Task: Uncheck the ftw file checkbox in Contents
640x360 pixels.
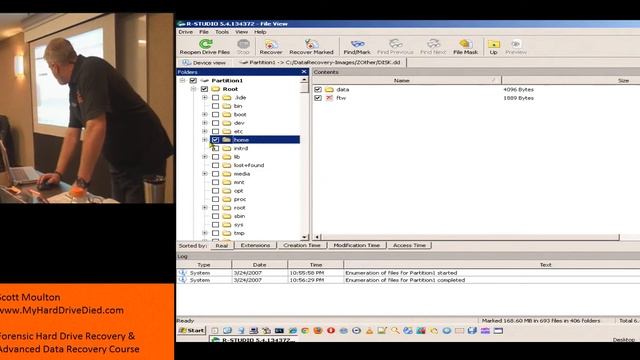Action: click(x=318, y=98)
